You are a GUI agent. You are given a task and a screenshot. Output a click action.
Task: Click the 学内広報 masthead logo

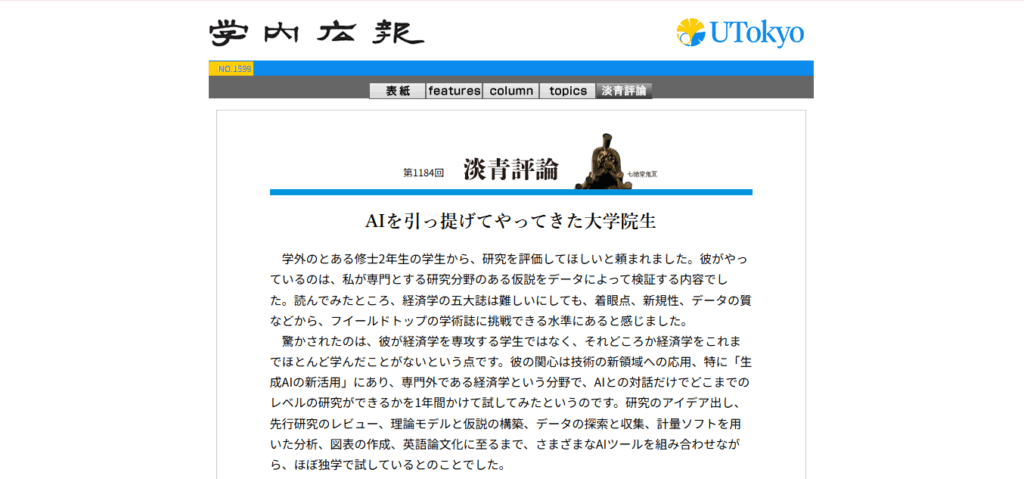point(316,32)
